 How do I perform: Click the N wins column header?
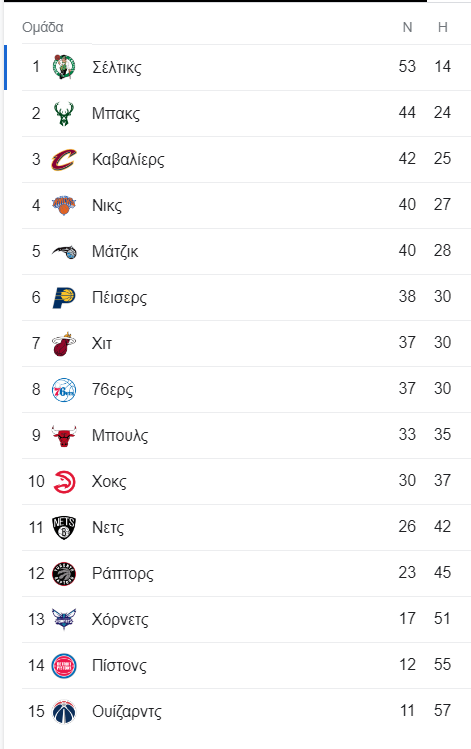[x=407, y=27]
